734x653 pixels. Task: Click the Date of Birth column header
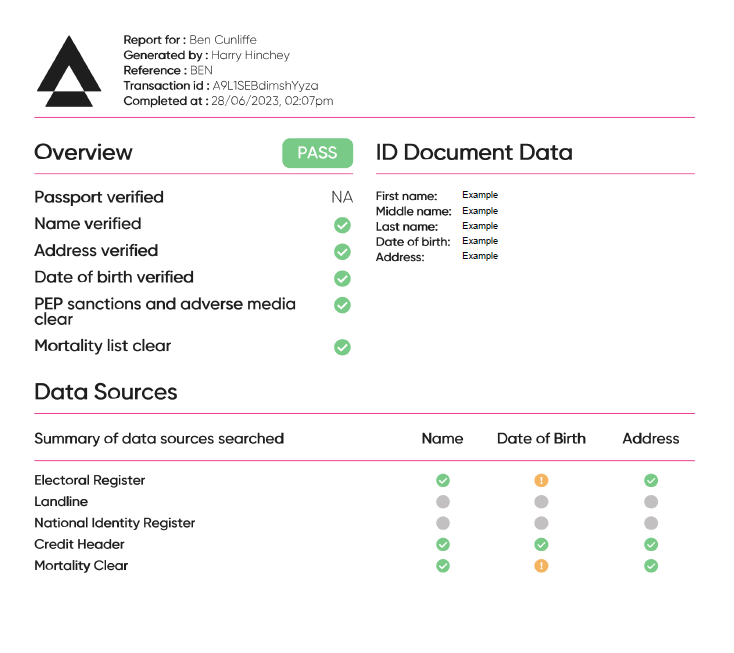click(x=541, y=439)
